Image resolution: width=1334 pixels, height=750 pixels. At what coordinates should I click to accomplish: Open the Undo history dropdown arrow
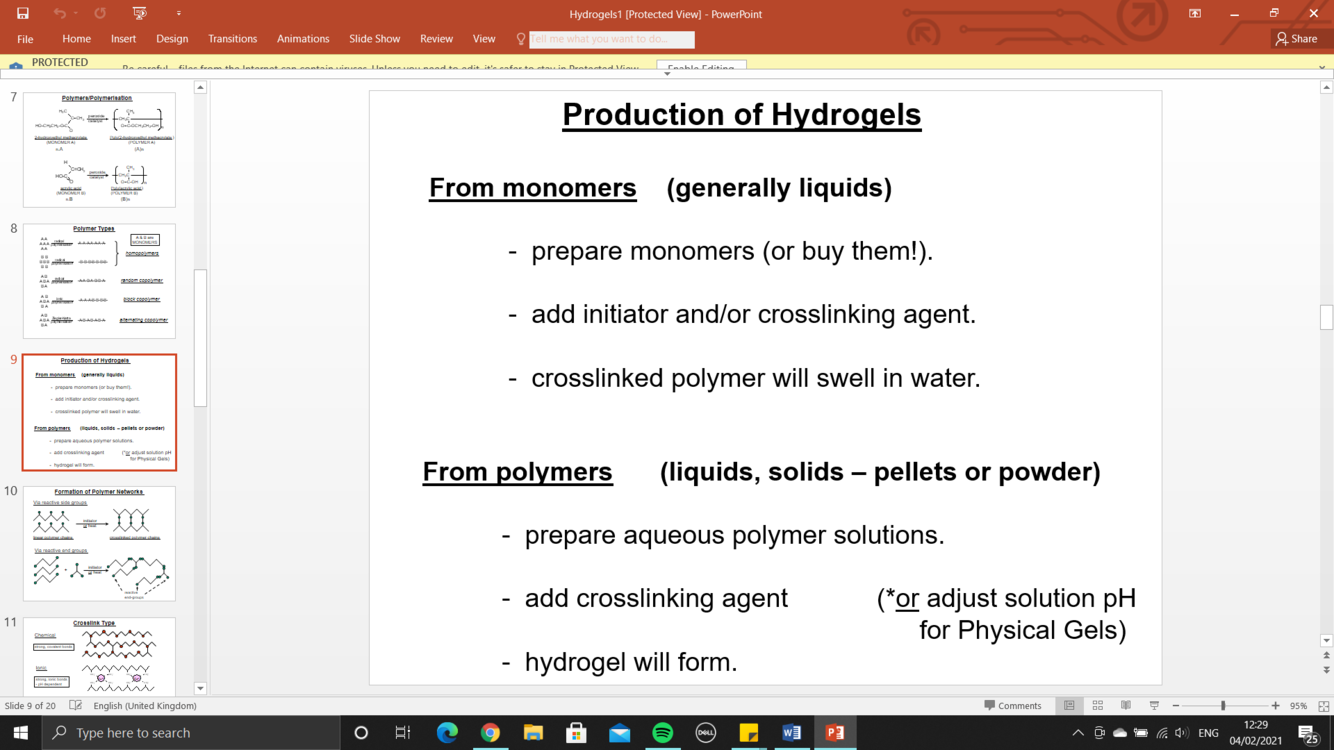pos(76,14)
